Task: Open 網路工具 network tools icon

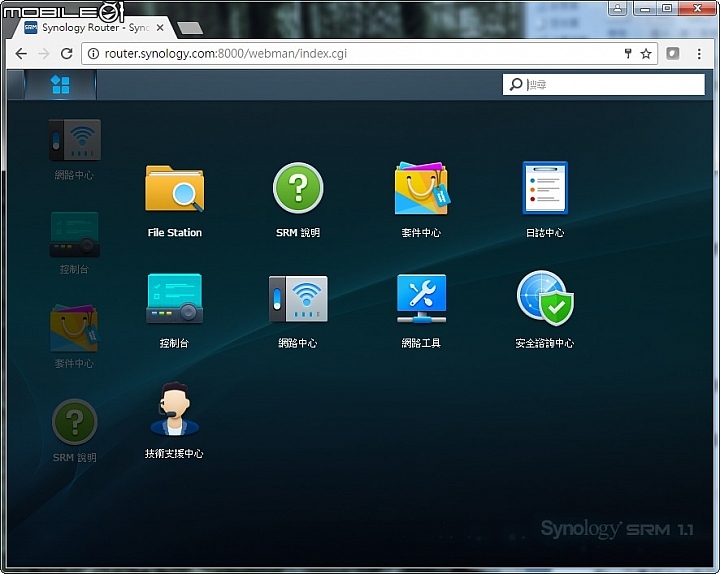Action: click(422, 298)
